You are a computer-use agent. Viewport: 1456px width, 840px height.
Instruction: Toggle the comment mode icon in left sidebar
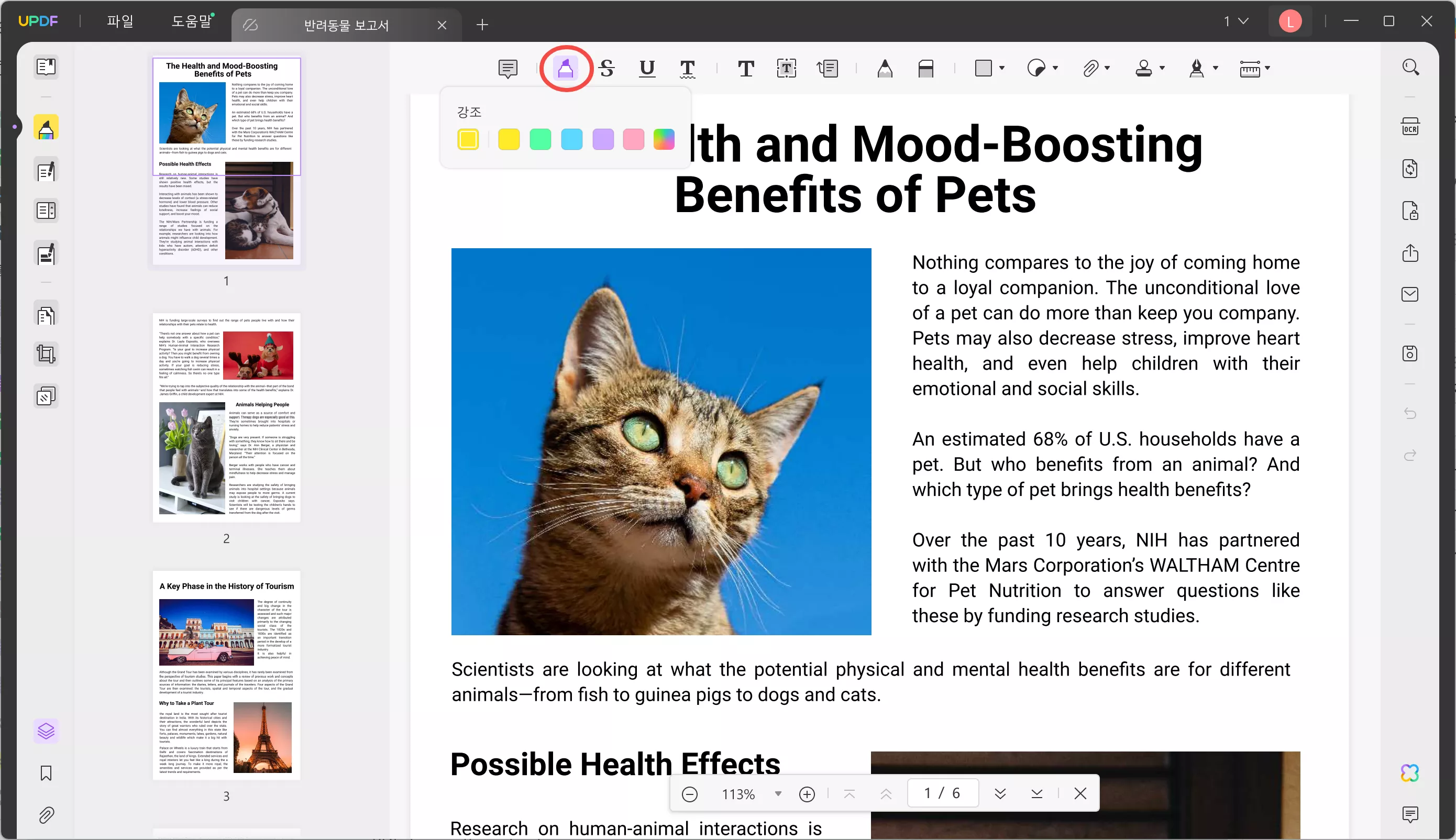click(x=46, y=127)
